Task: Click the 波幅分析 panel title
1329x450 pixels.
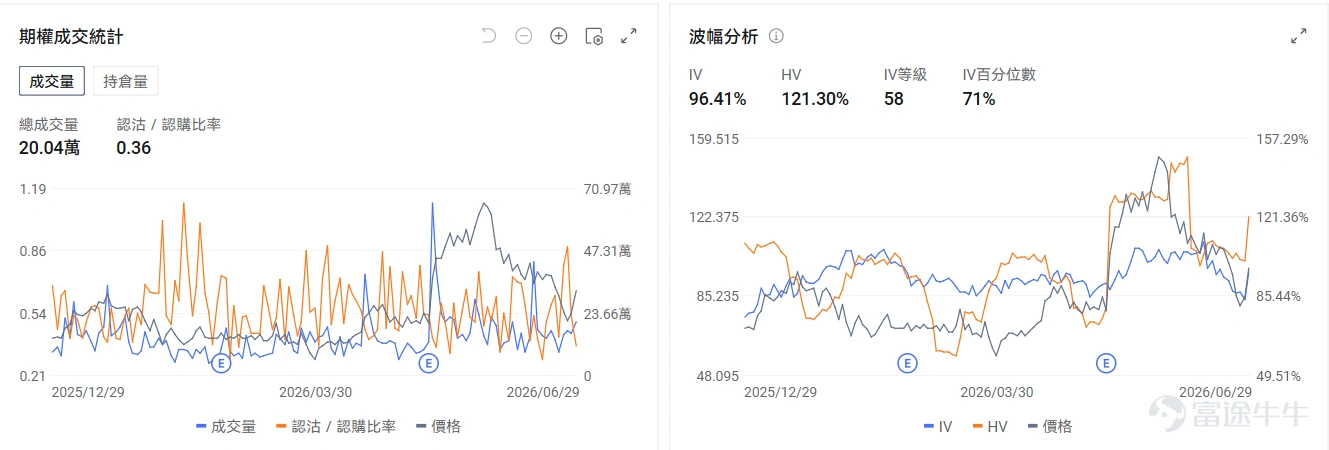Action: [724, 36]
